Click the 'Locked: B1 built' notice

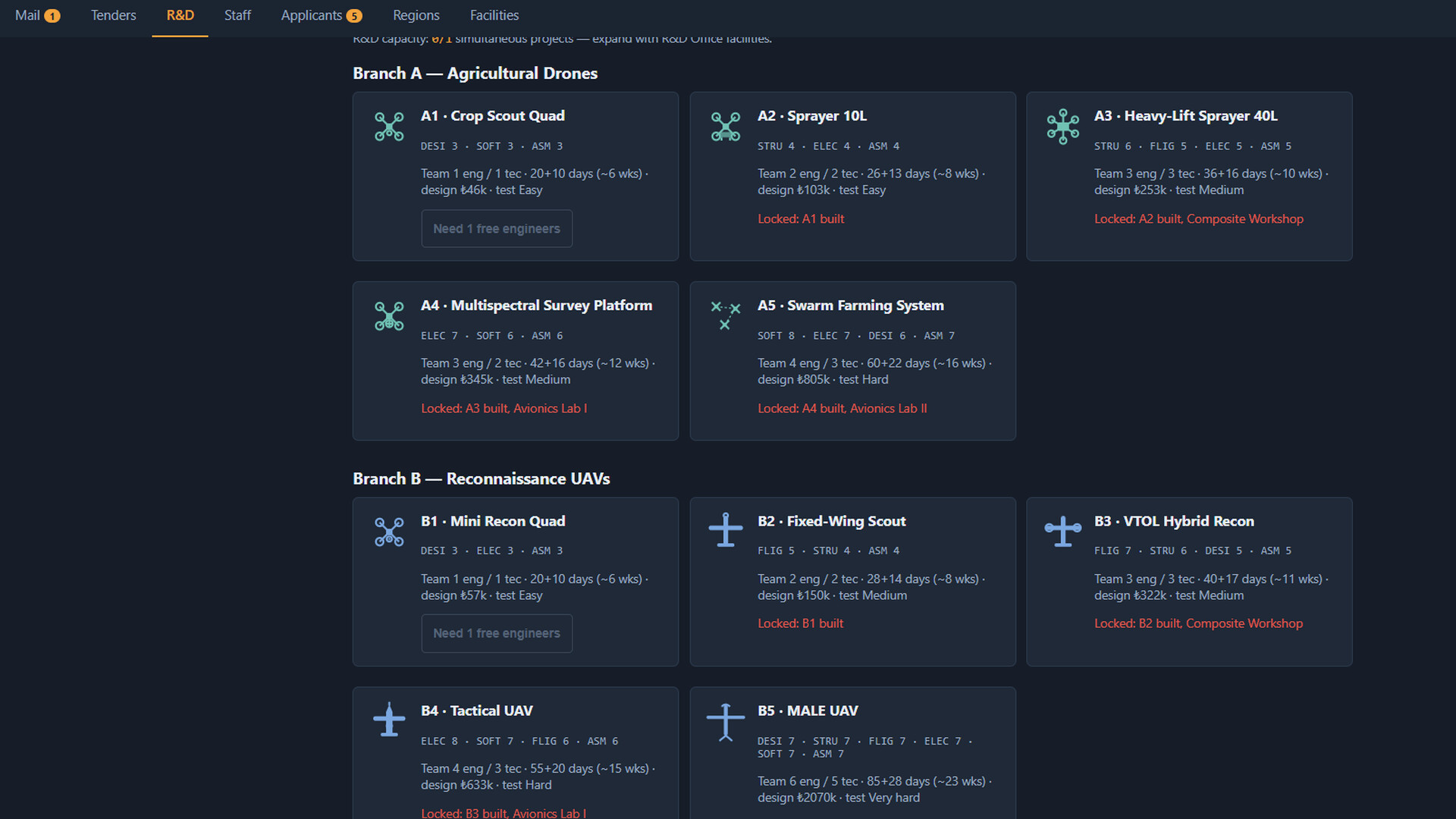pyautogui.click(x=801, y=623)
